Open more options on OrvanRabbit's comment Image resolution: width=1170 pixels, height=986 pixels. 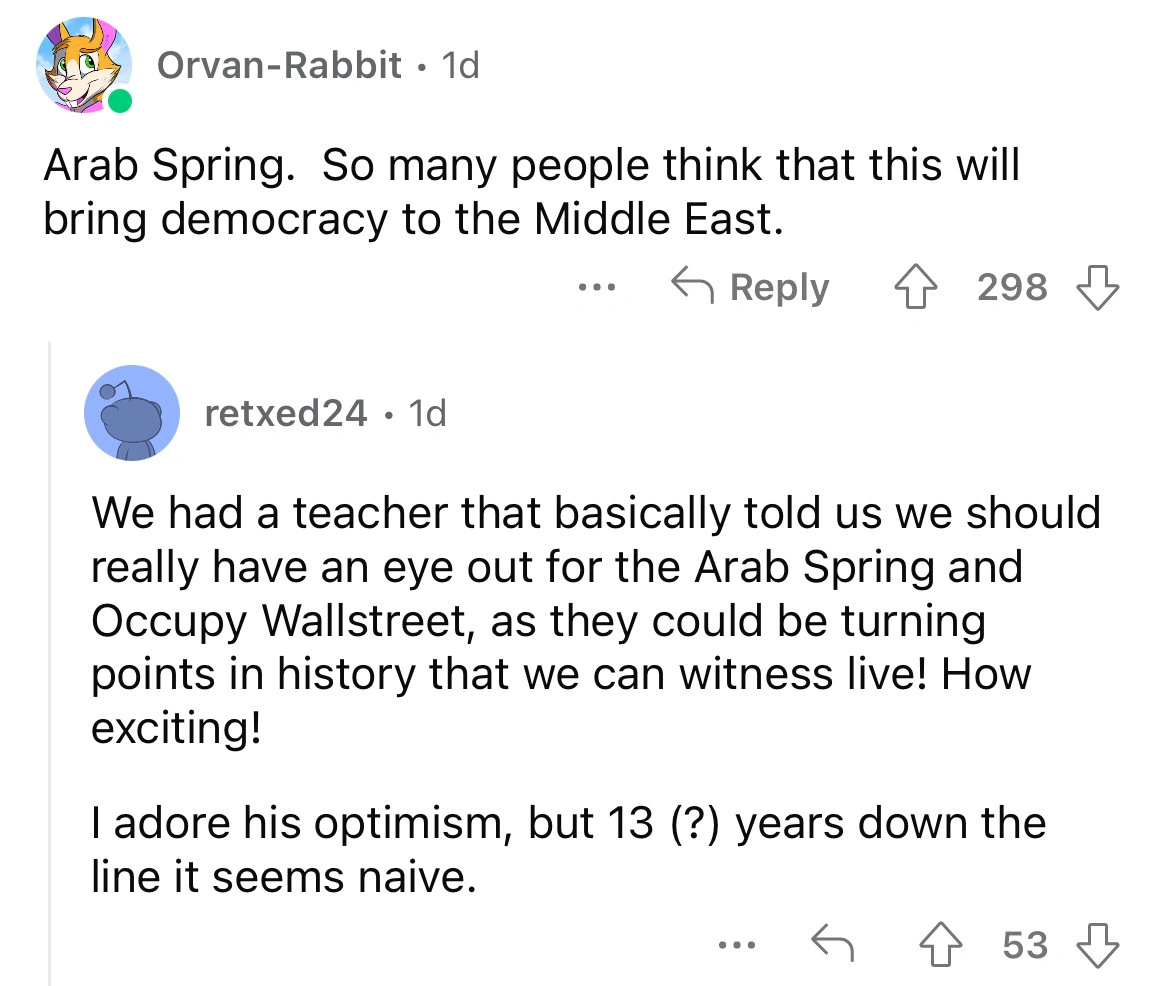596,288
